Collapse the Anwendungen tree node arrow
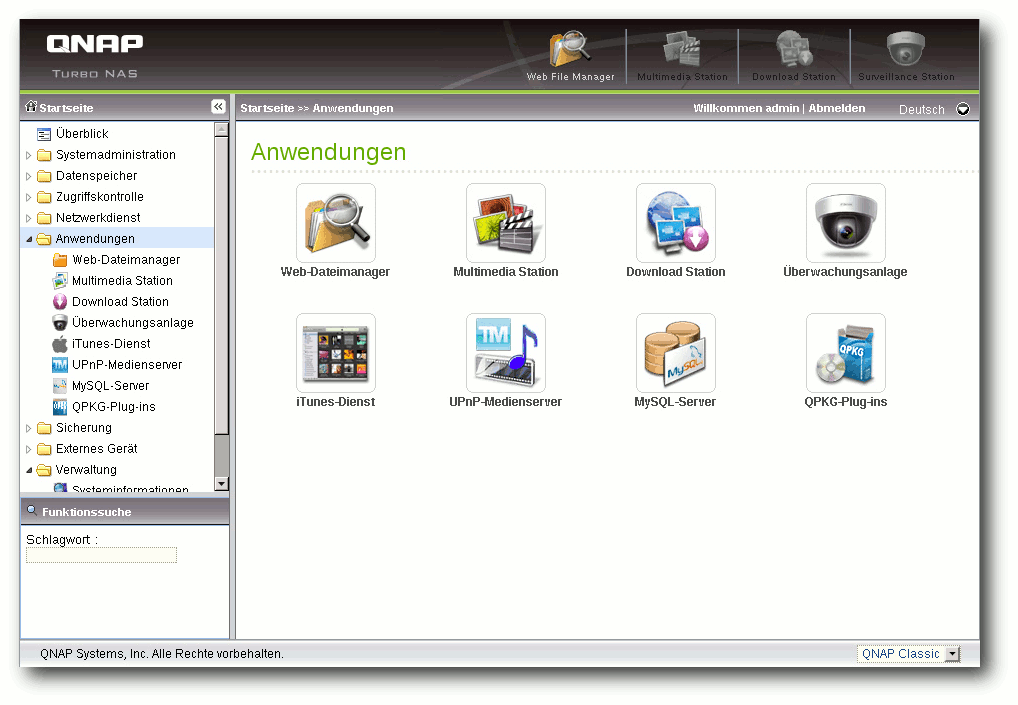This screenshot has height=705, width=1018. (29, 239)
